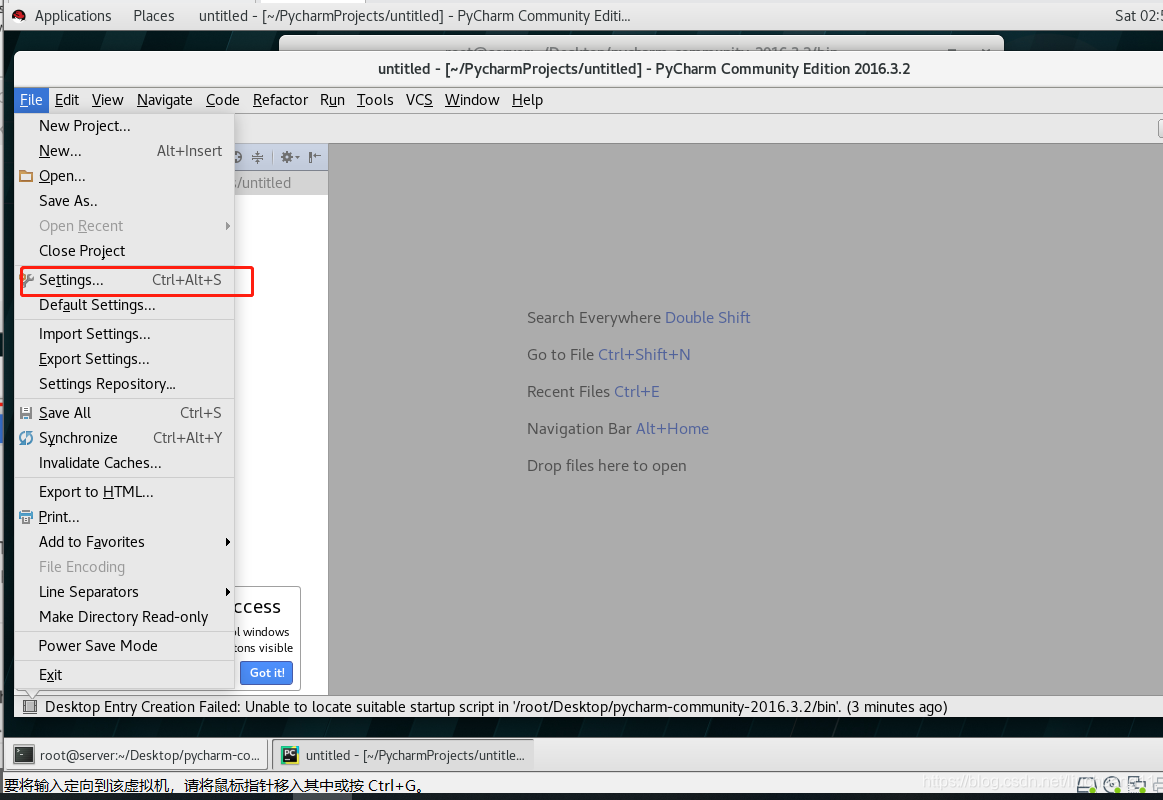Expand the Open Recent submenu

125,226
